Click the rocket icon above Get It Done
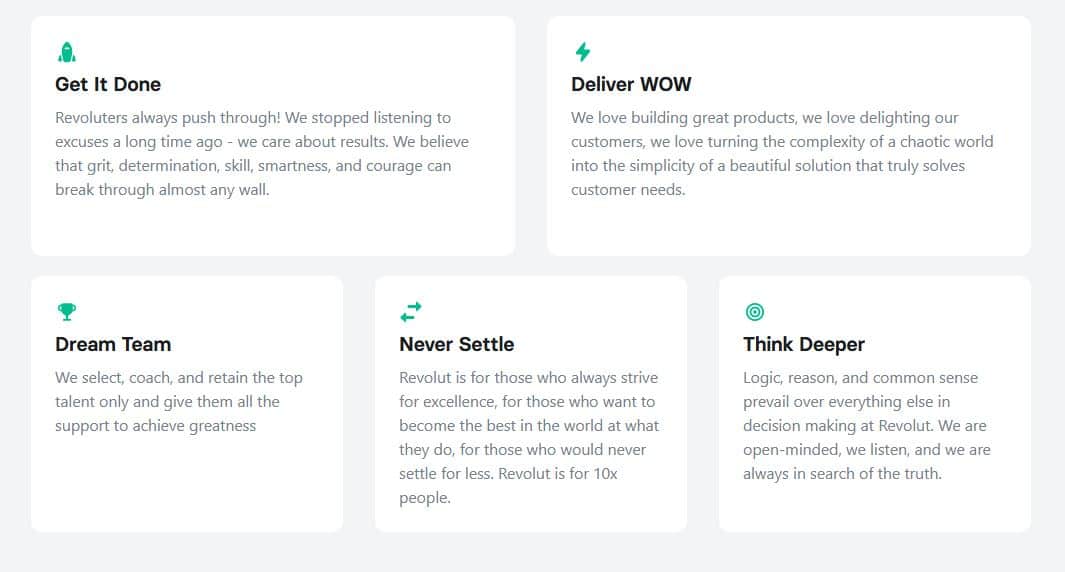This screenshot has height=572, width=1065. click(67, 52)
